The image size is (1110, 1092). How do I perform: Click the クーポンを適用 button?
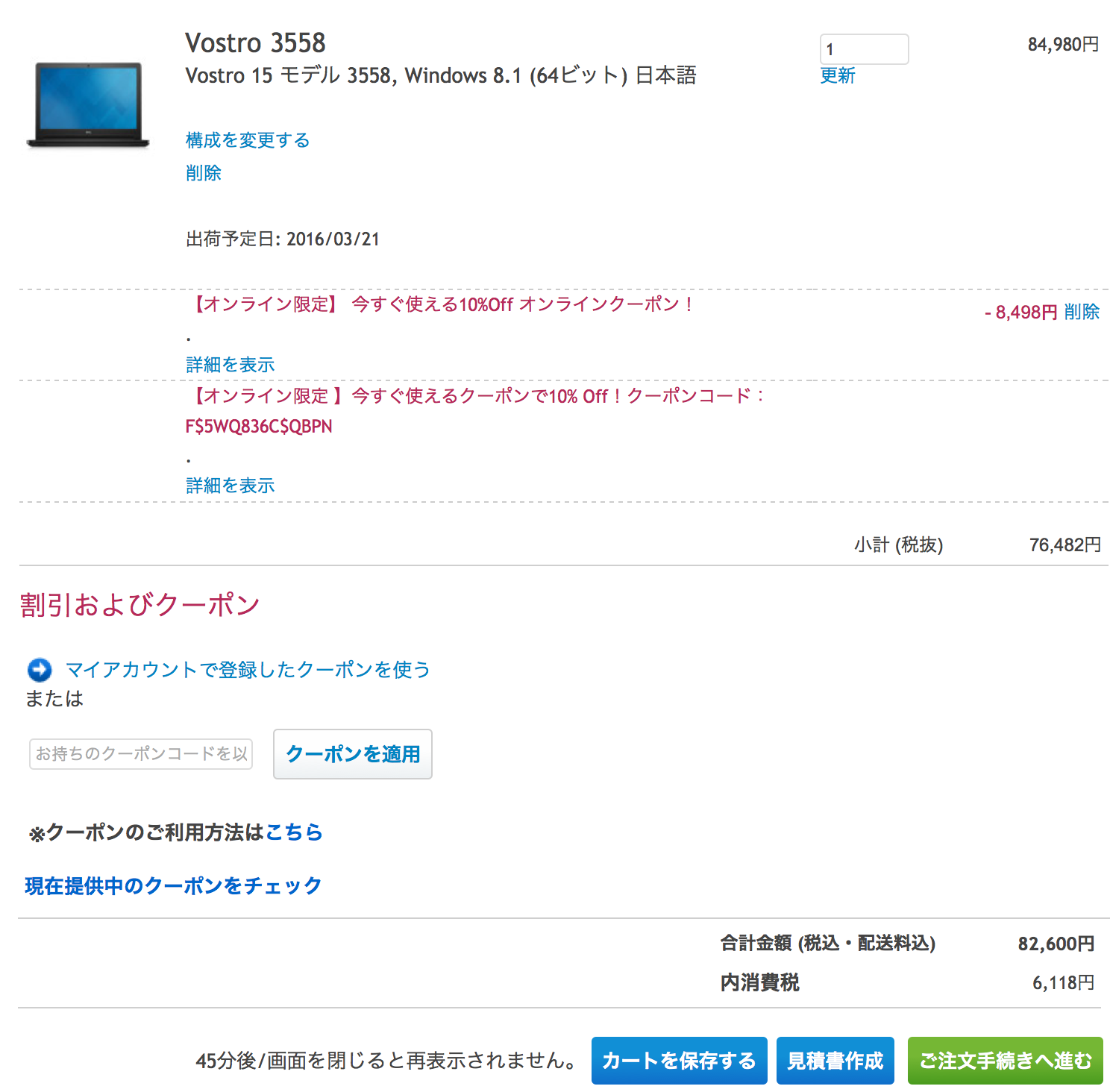pos(353,754)
